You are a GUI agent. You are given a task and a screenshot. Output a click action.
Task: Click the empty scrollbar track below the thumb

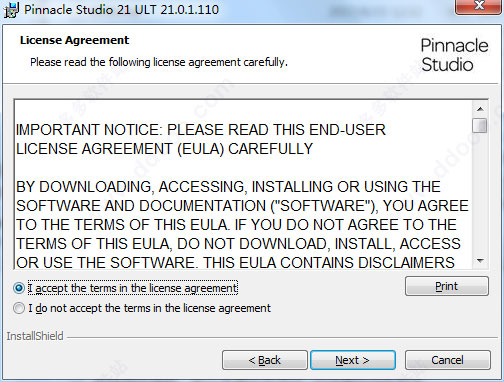480,193
